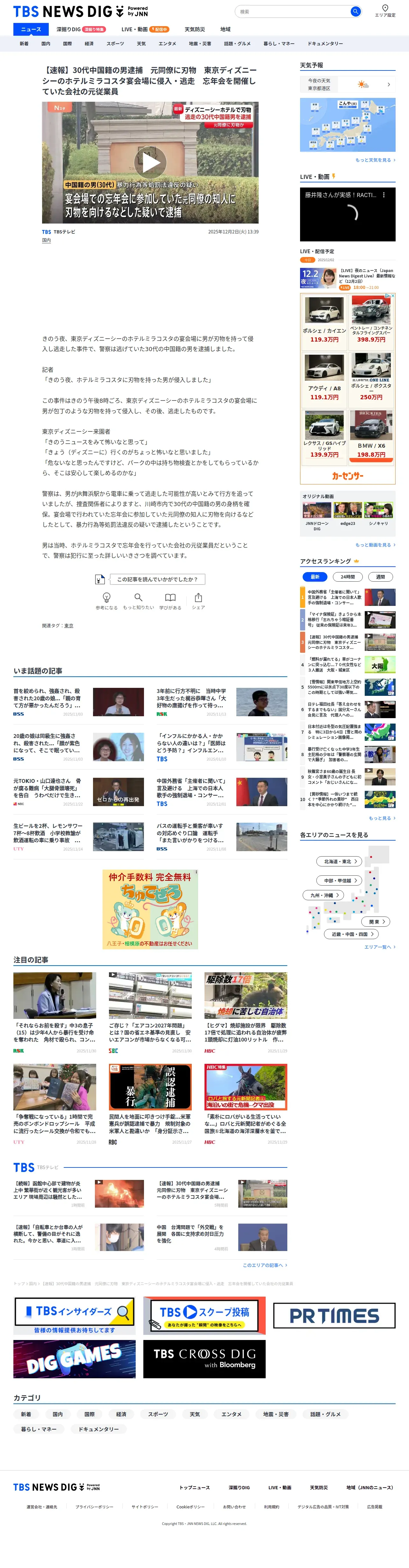Click もっと天気を見る link
The height and width of the screenshot is (1568, 409).
[x=375, y=160]
